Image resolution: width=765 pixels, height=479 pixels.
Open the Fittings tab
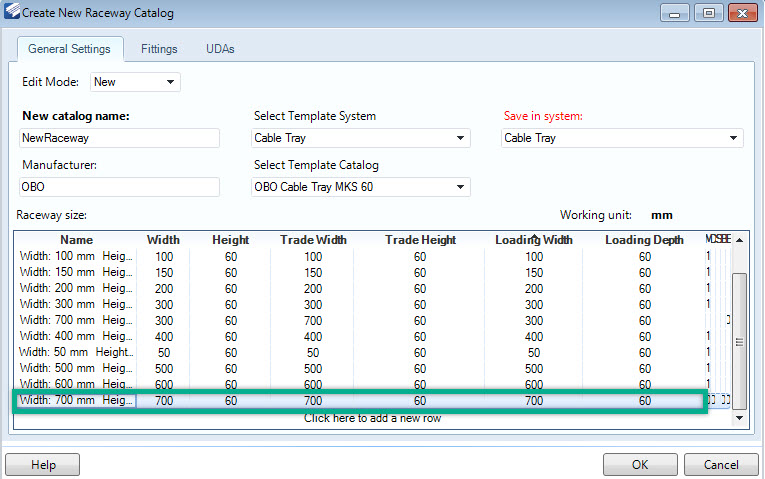[x=159, y=49]
